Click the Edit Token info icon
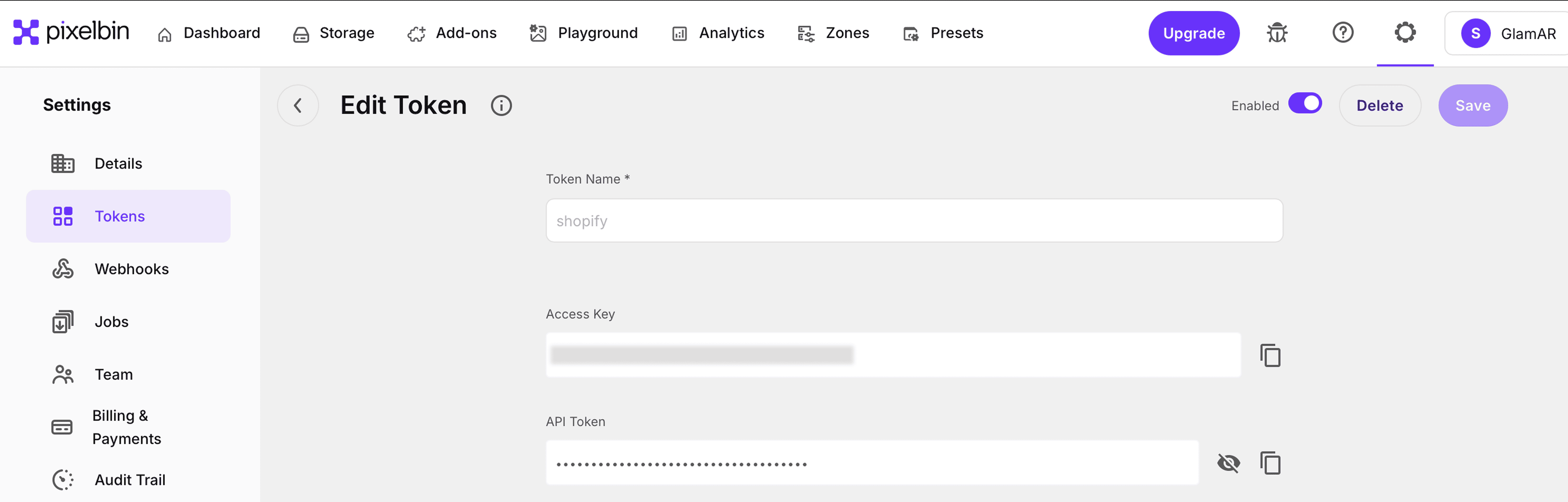The width and height of the screenshot is (1568, 502). (501, 105)
